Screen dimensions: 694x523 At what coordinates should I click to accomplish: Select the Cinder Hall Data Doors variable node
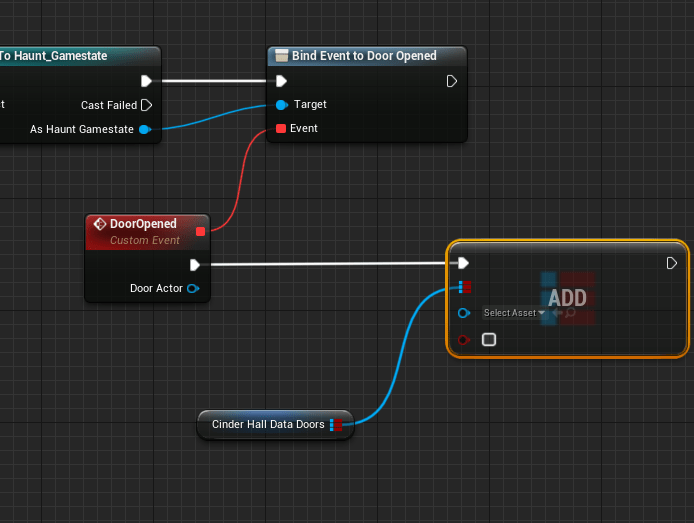(267, 425)
